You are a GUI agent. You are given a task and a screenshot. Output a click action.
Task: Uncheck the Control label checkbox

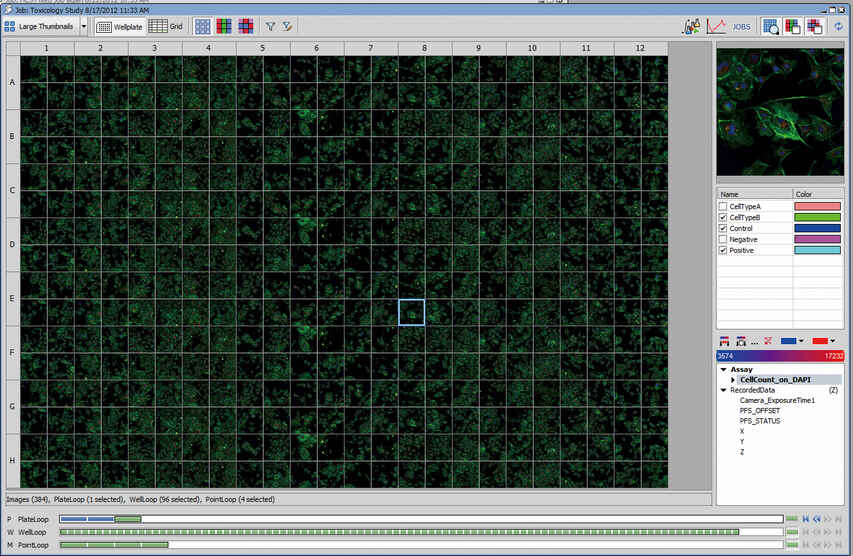[723, 228]
